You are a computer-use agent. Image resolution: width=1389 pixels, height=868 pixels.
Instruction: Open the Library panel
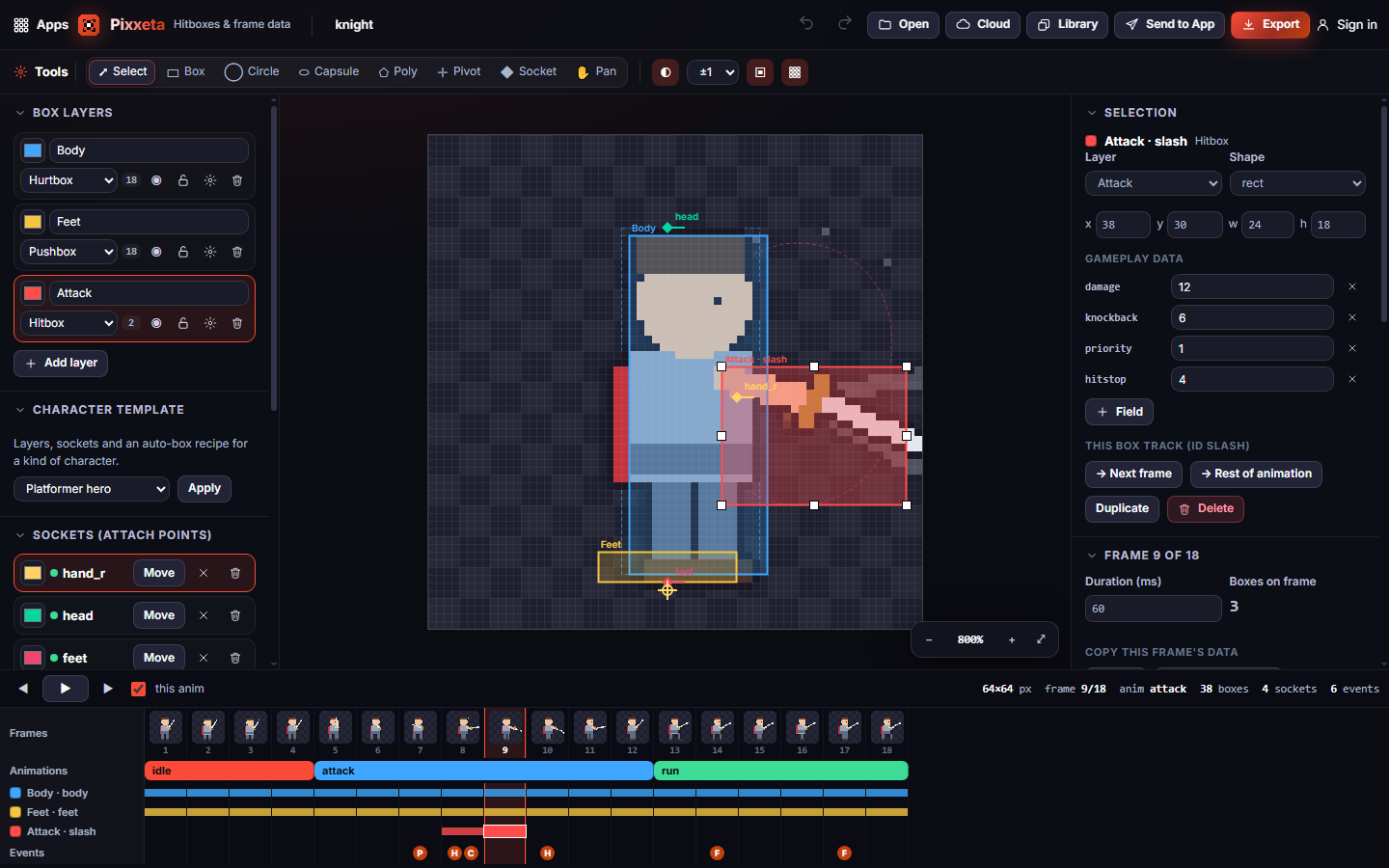[x=1067, y=25]
